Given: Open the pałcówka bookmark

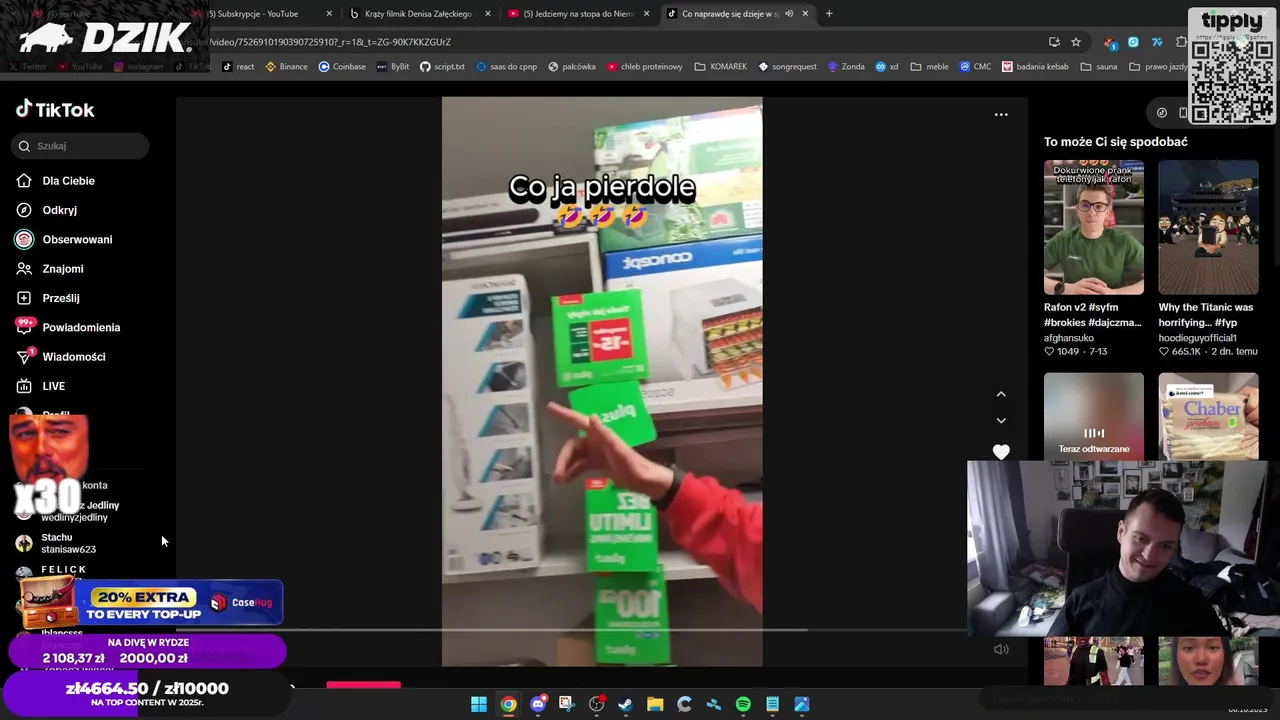Looking at the screenshot, I should coord(571,67).
